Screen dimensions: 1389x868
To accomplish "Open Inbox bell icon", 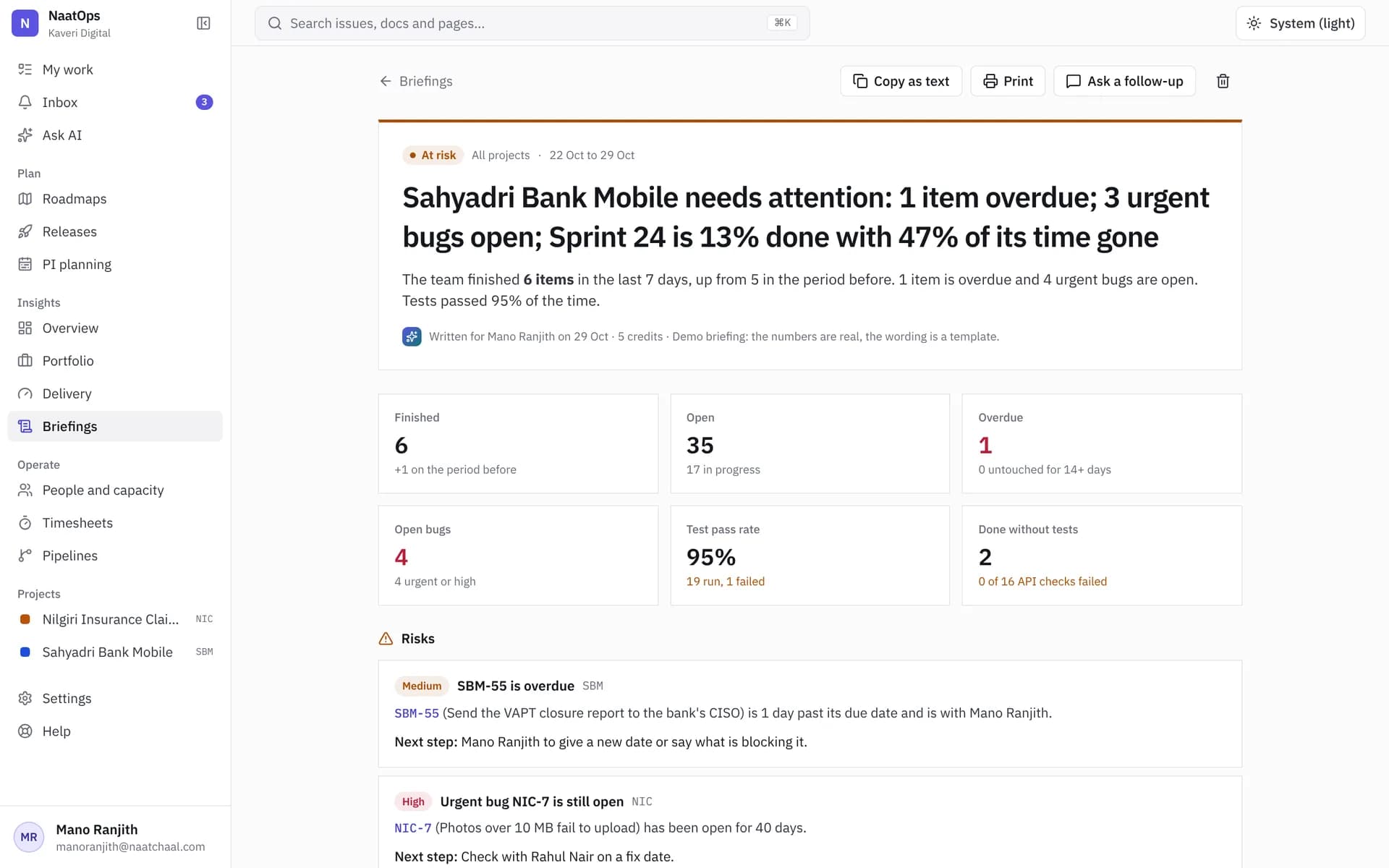I will [x=25, y=102].
